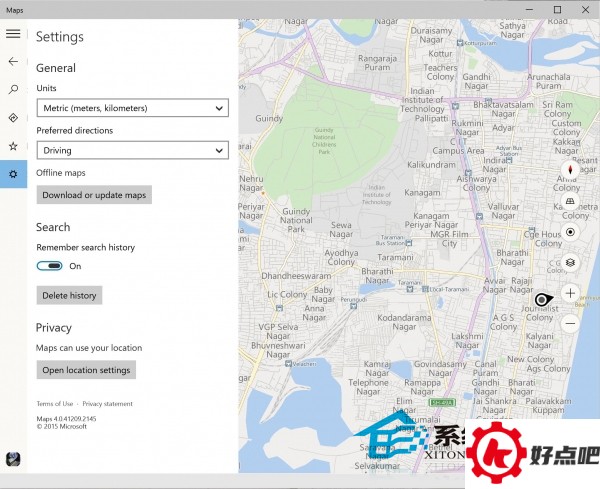Open the Terms of Use link

coord(55,404)
